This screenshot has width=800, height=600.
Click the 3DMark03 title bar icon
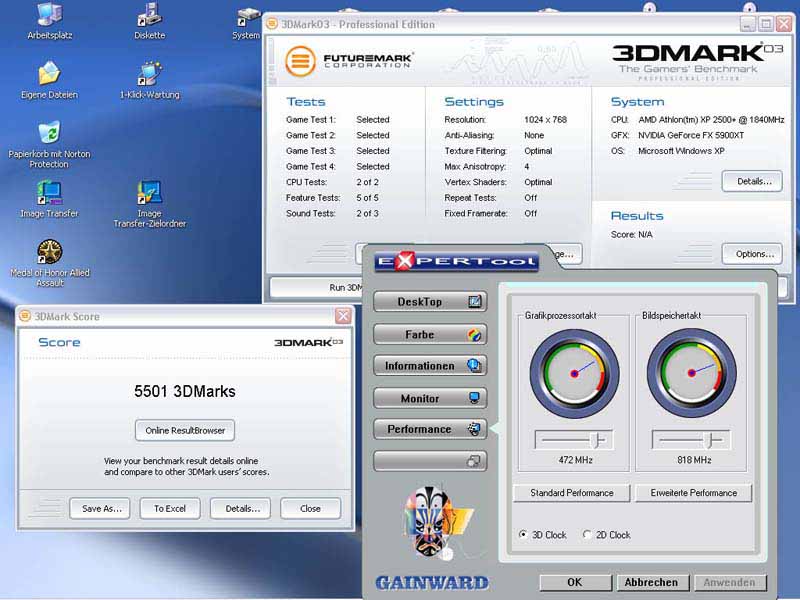coord(272,23)
